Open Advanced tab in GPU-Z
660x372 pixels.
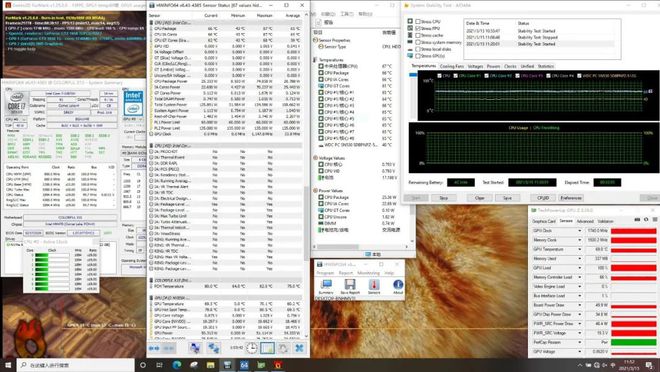[585, 221]
